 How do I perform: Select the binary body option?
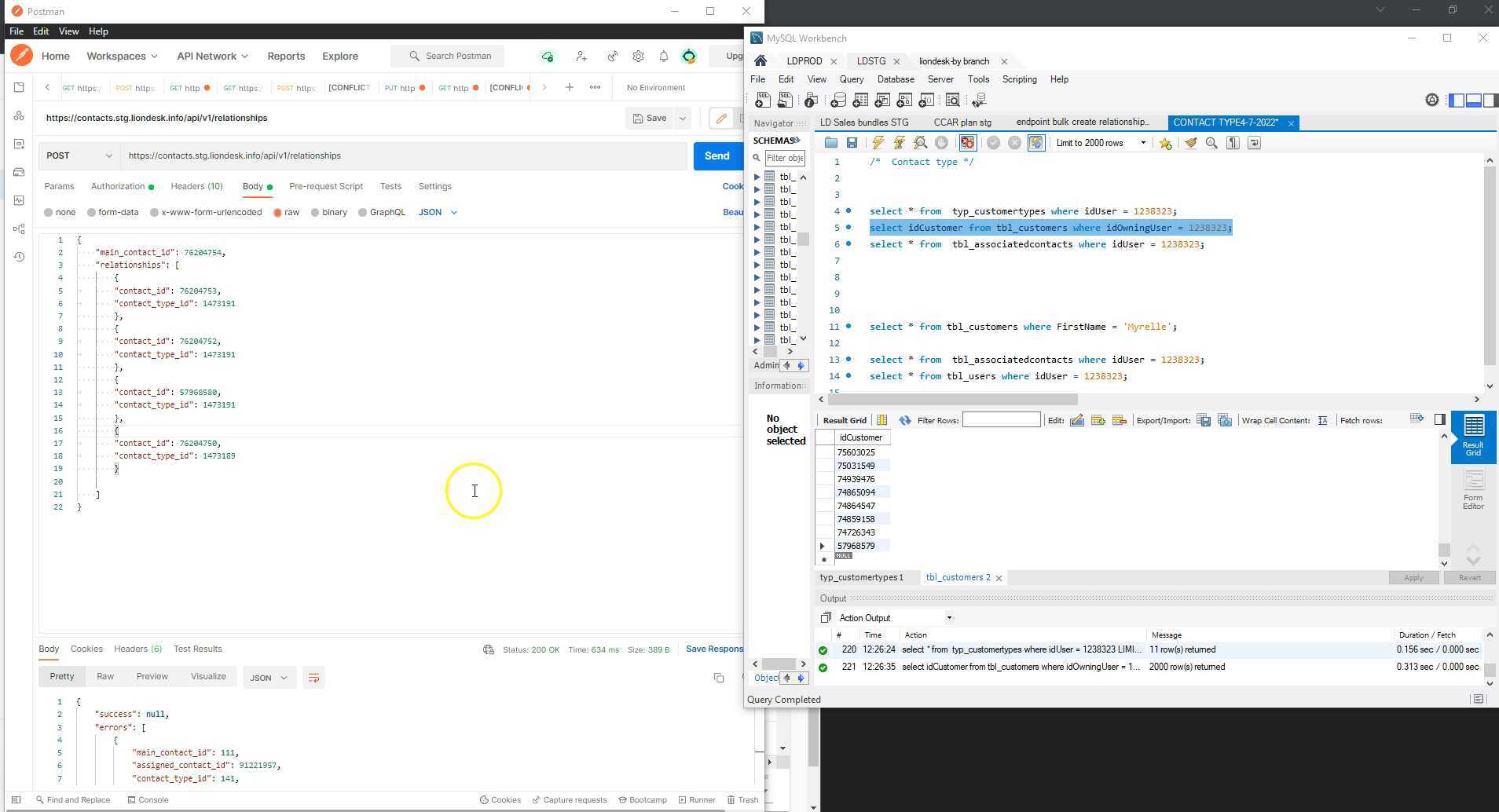(317, 212)
